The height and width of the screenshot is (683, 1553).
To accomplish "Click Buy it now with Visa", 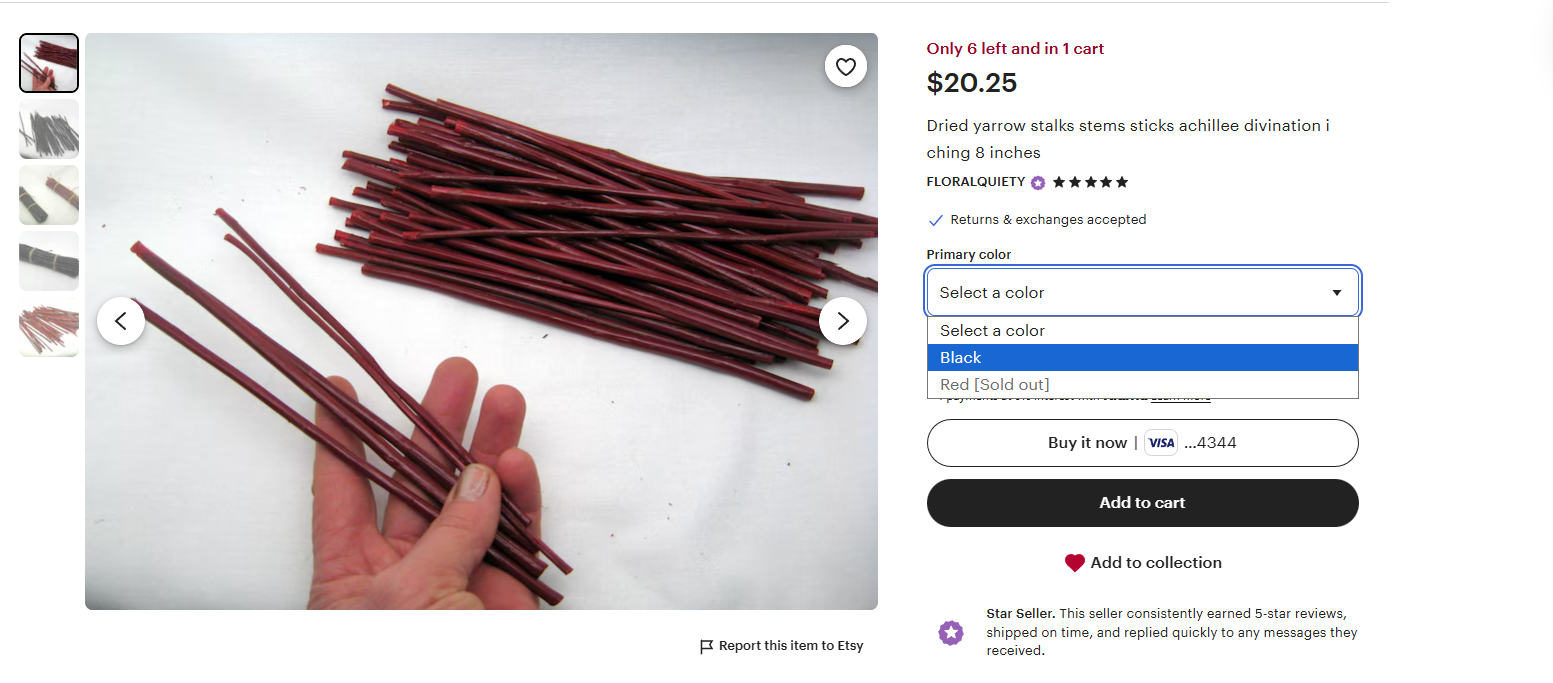I will [1142, 443].
